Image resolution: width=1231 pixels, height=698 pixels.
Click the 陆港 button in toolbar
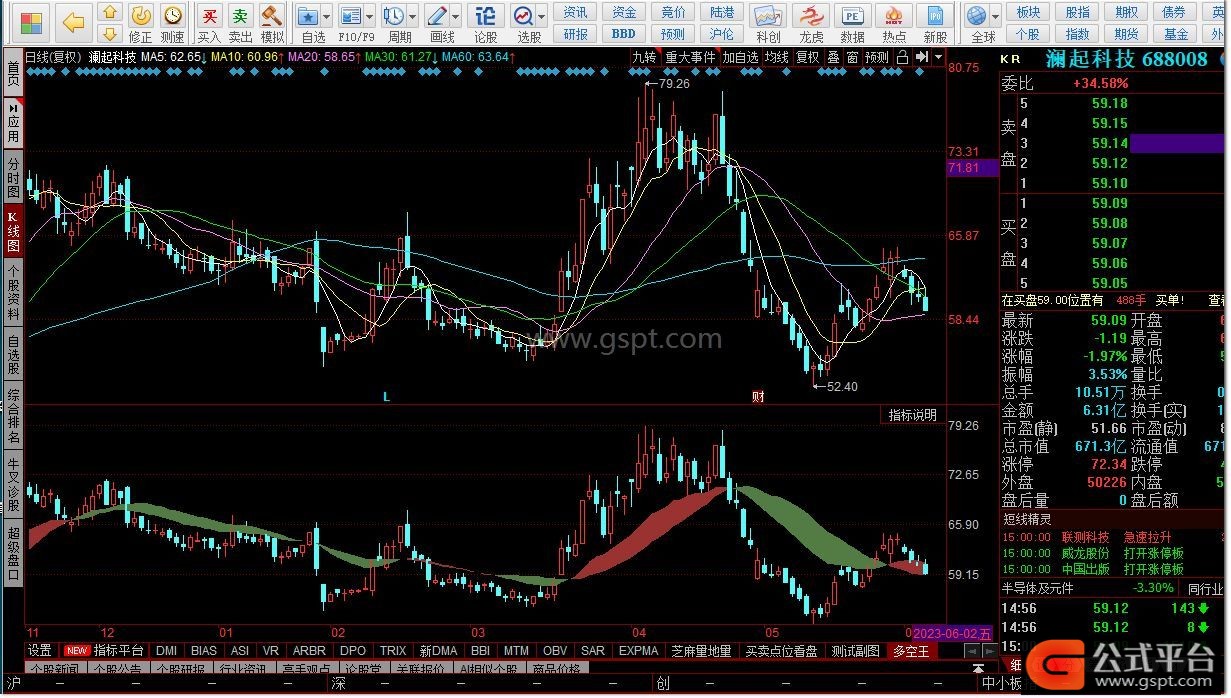tap(722, 12)
